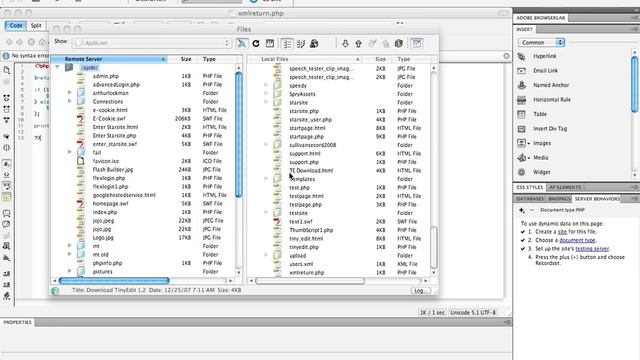640x360 pixels.
Task: Click the Insert Div Tag icon
Action: click(x=521, y=129)
